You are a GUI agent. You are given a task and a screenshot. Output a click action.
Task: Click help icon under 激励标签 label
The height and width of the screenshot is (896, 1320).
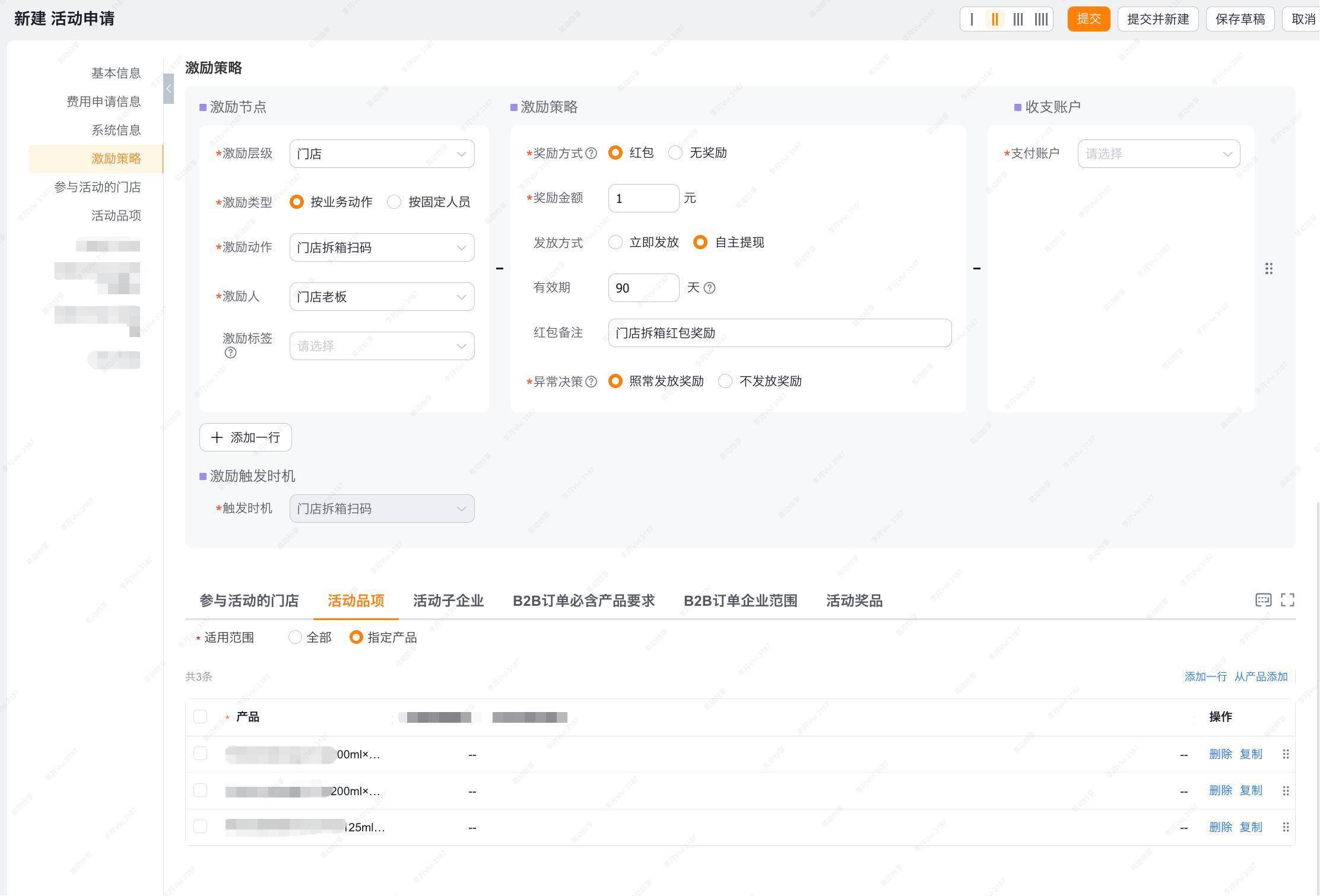click(230, 353)
